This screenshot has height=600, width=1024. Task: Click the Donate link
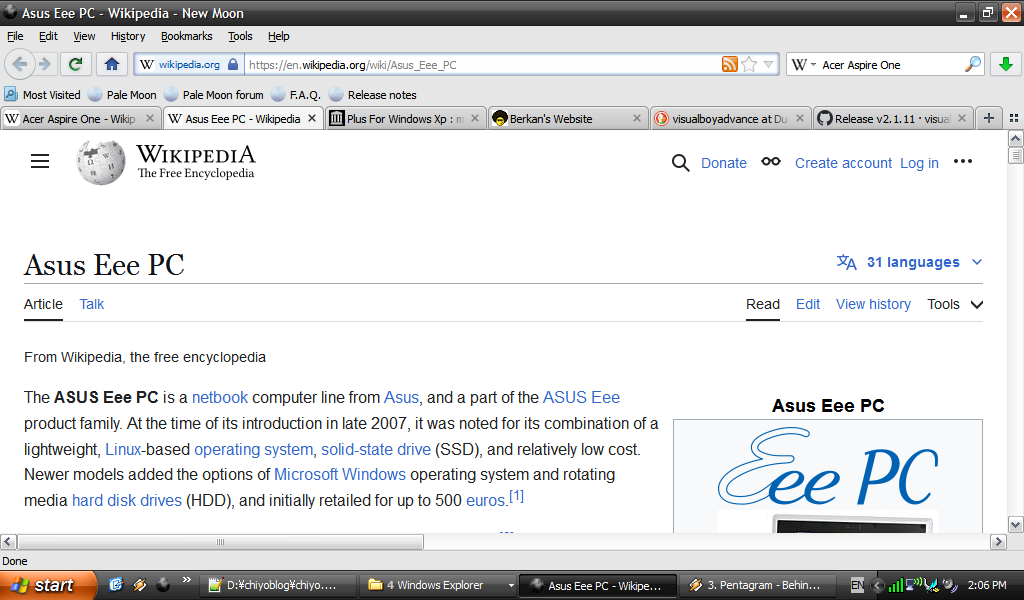(x=724, y=163)
